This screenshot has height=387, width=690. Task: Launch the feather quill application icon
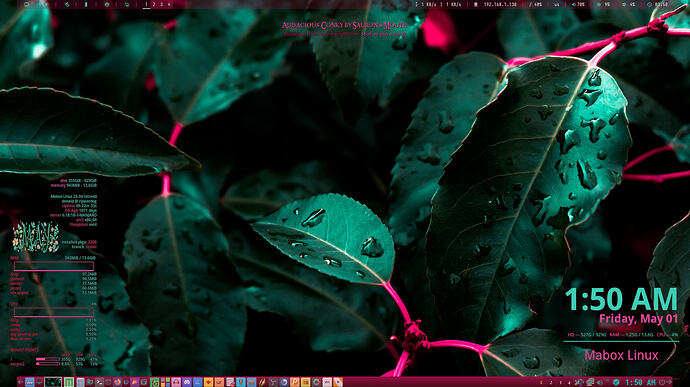tap(262, 382)
